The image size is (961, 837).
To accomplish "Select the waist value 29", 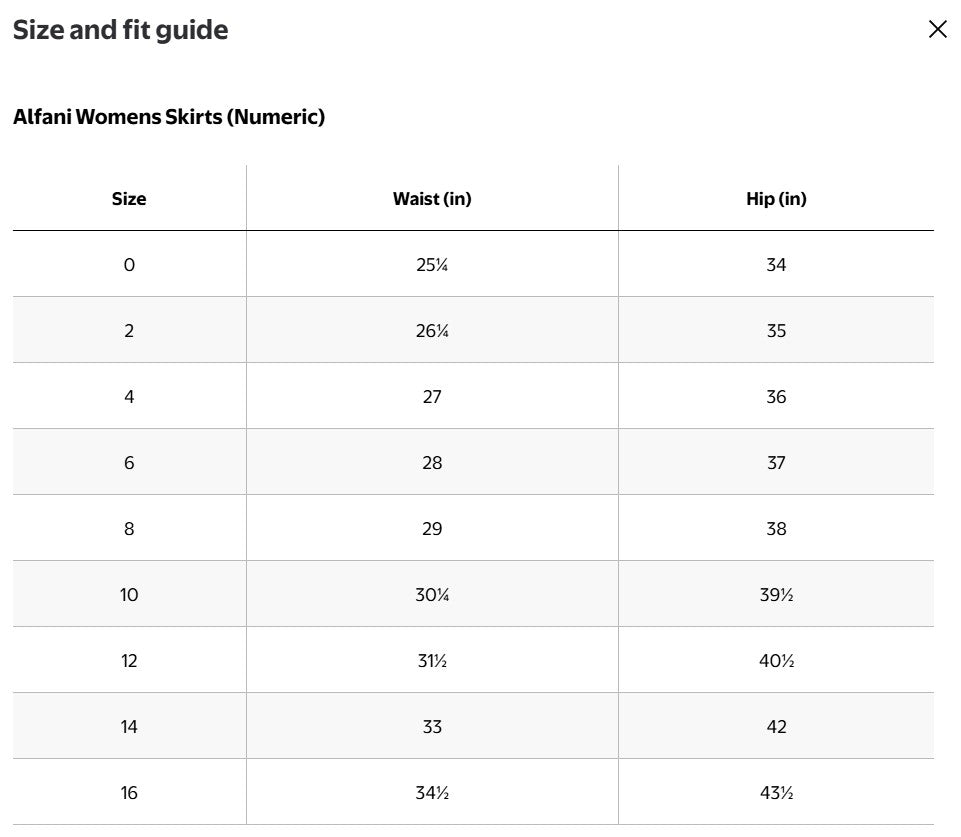I will tap(432, 529).
